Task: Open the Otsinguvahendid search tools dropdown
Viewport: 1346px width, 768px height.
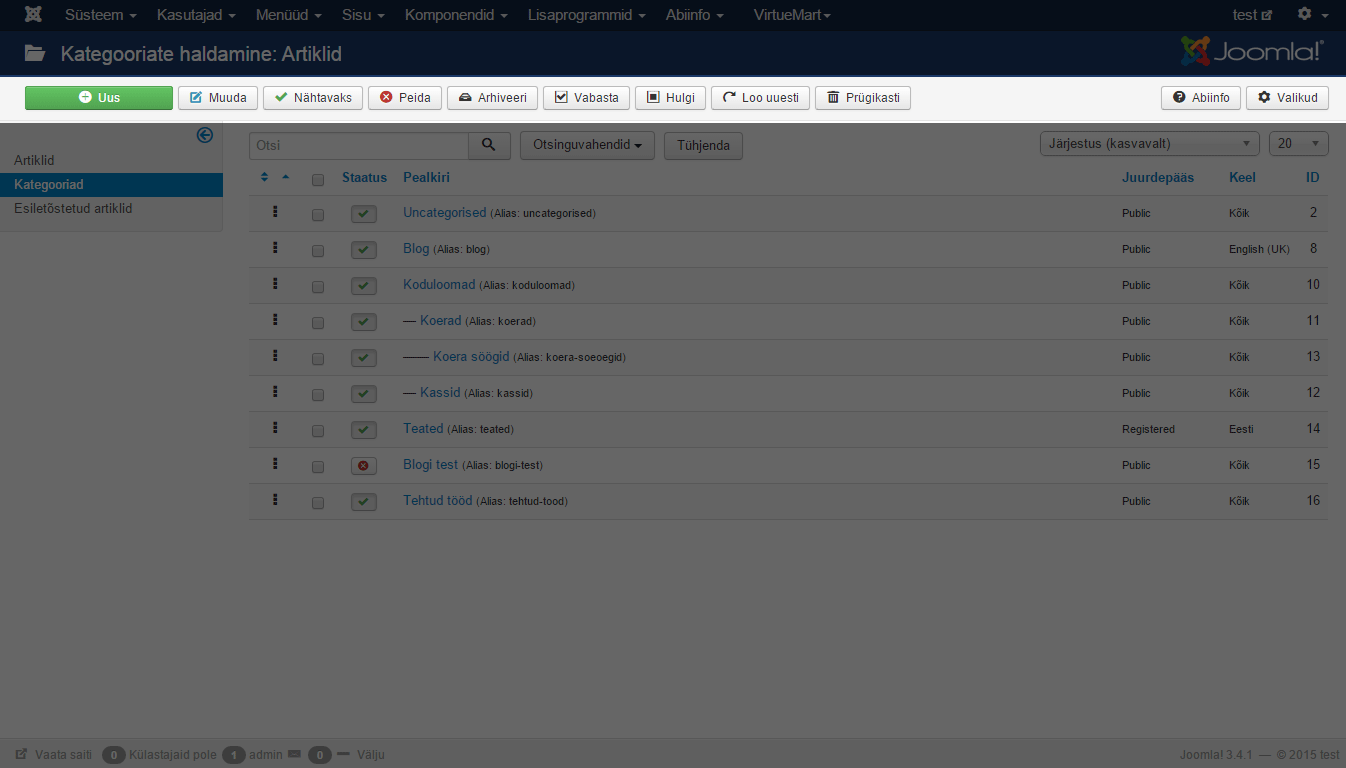Action: [587, 145]
